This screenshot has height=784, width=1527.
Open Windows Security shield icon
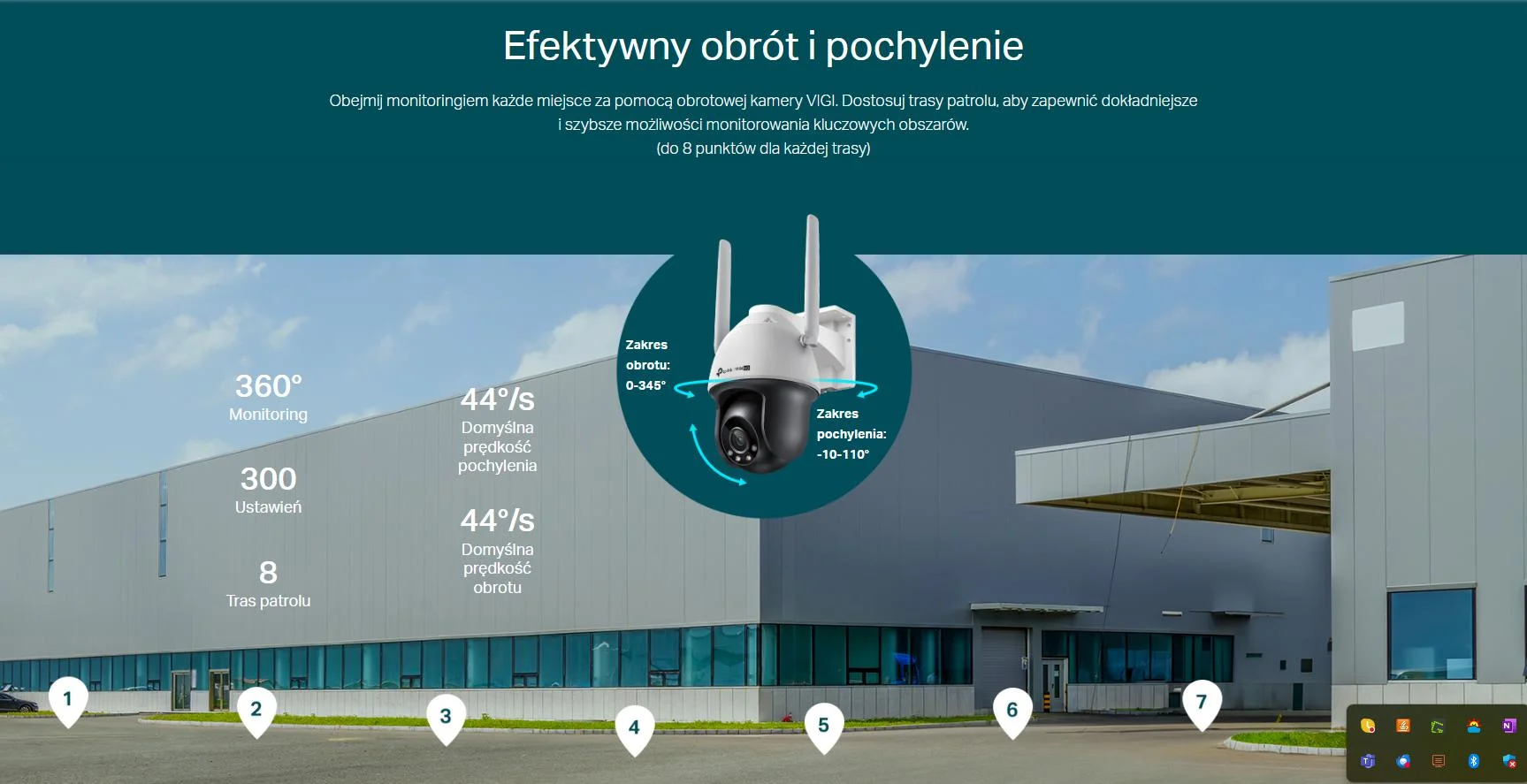click(1508, 761)
